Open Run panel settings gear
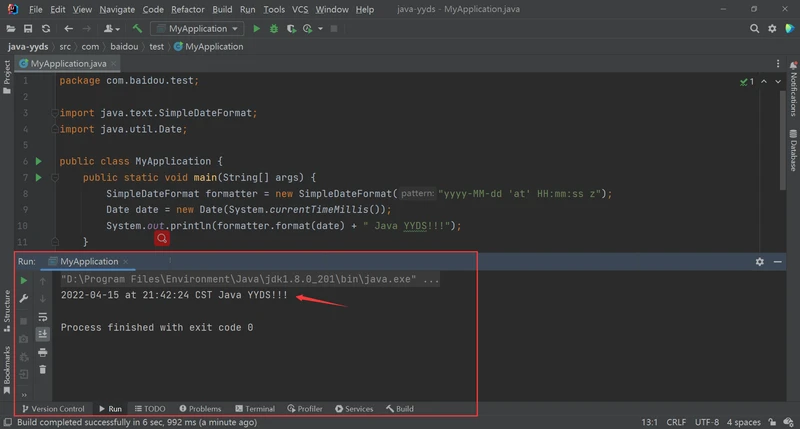Viewport: 800px width, 429px height. point(760,261)
